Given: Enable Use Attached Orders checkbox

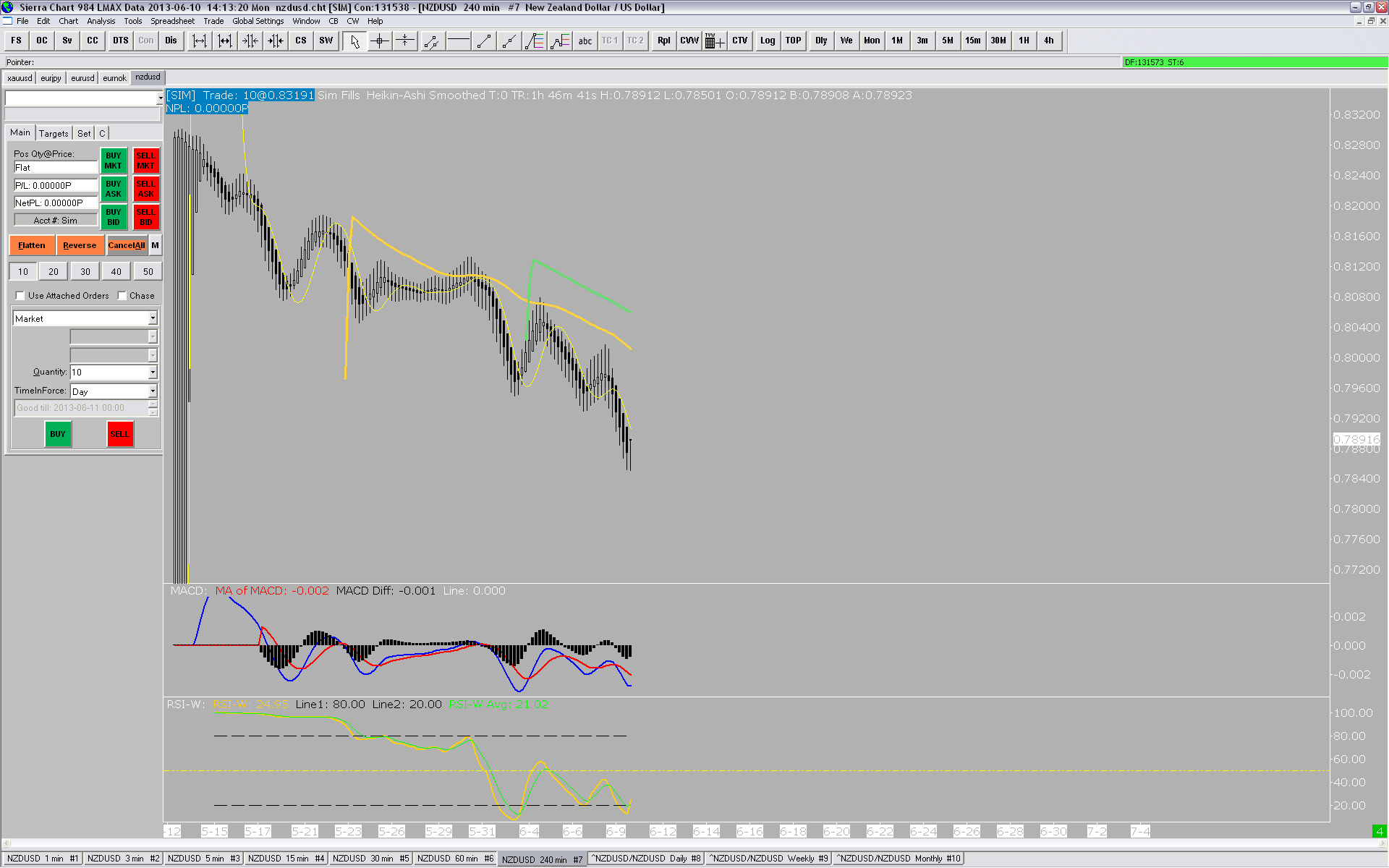Looking at the screenshot, I should point(20,296).
